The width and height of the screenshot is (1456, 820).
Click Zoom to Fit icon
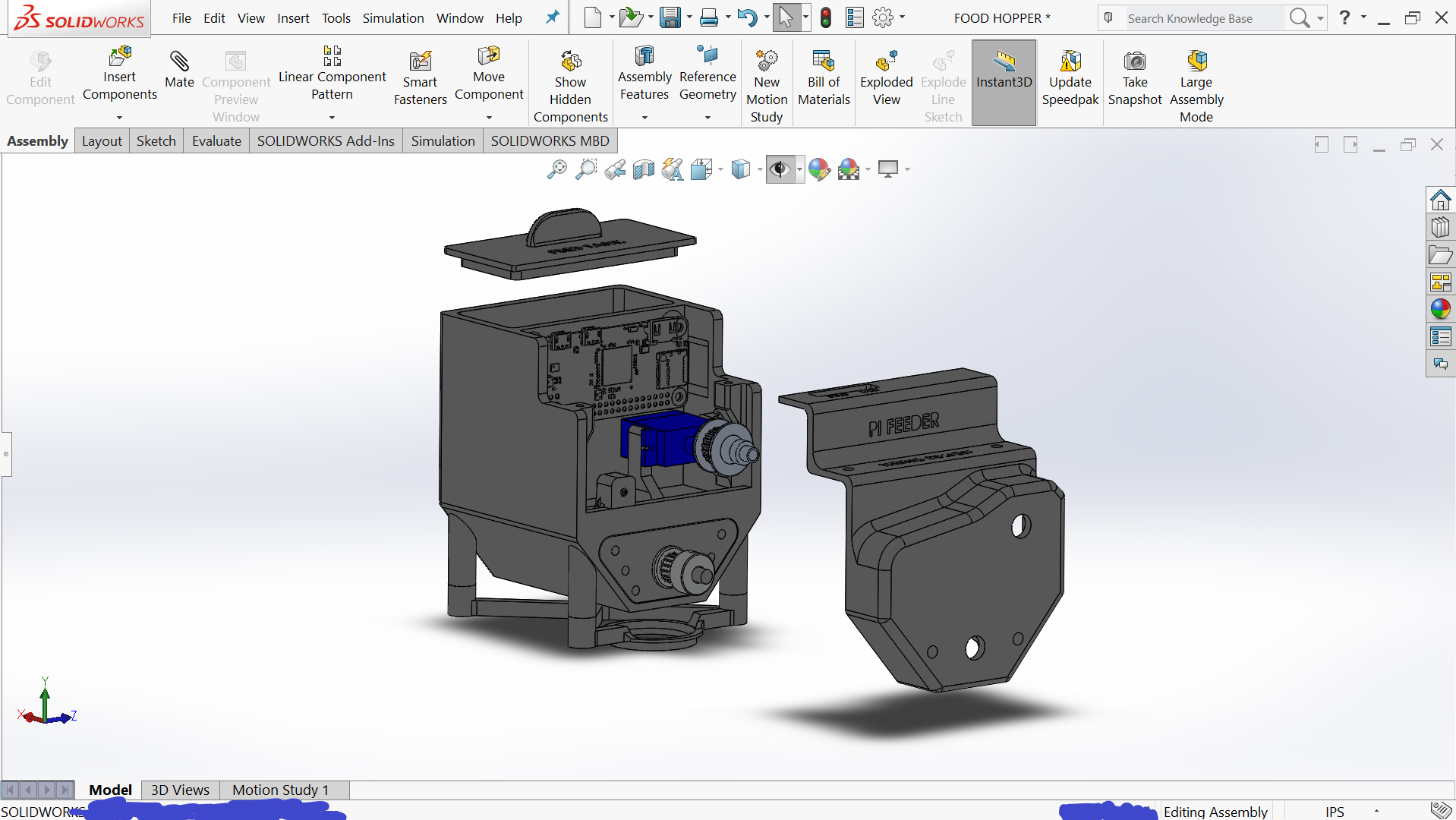(x=556, y=169)
